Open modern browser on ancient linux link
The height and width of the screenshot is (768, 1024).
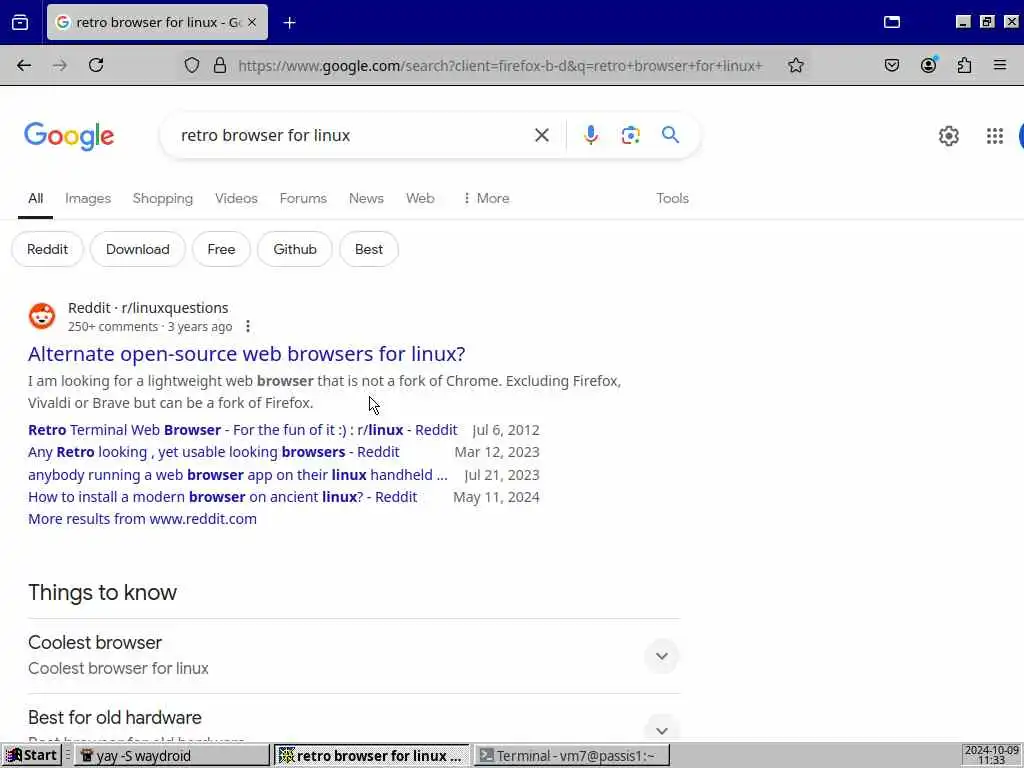coord(222,498)
